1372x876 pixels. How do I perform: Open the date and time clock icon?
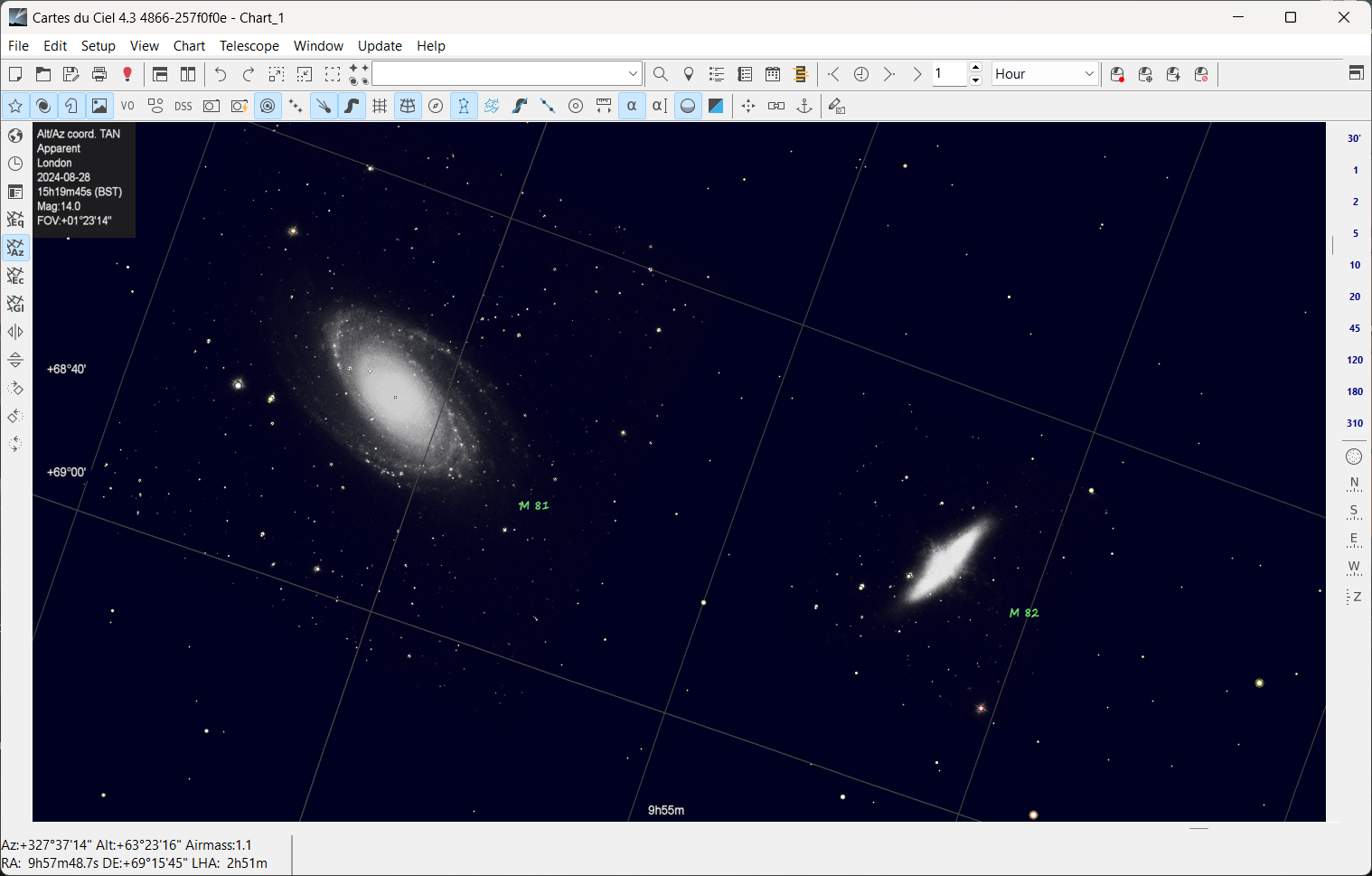15,164
